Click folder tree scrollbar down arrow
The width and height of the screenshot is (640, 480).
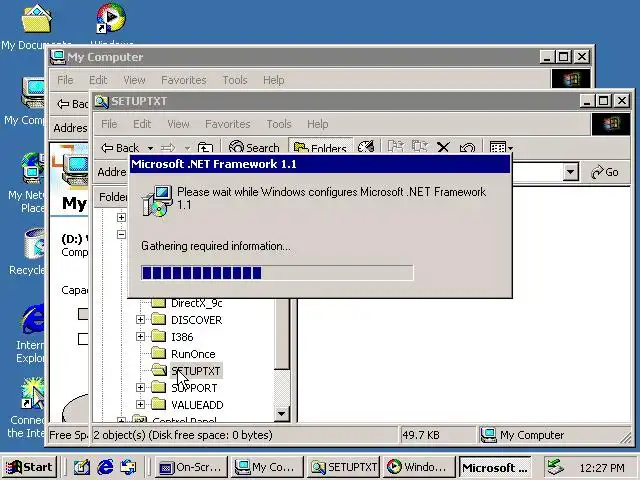tap(282, 414)
